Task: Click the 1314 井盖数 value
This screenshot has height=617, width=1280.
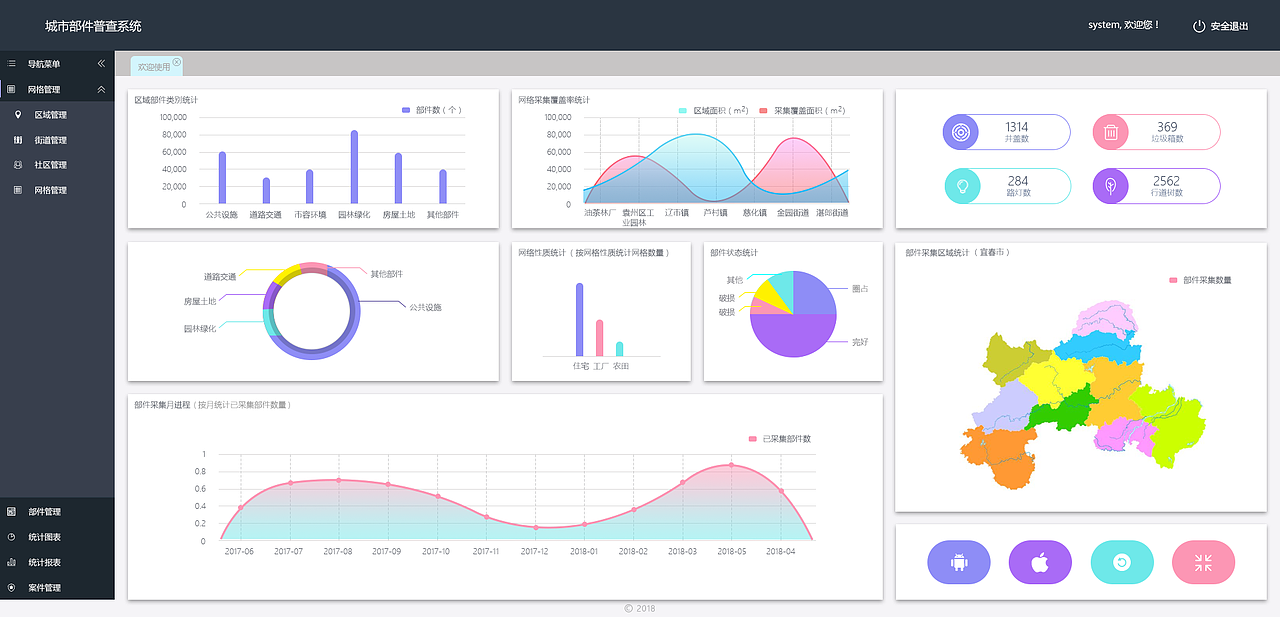Action: [x=1017, y=127]
